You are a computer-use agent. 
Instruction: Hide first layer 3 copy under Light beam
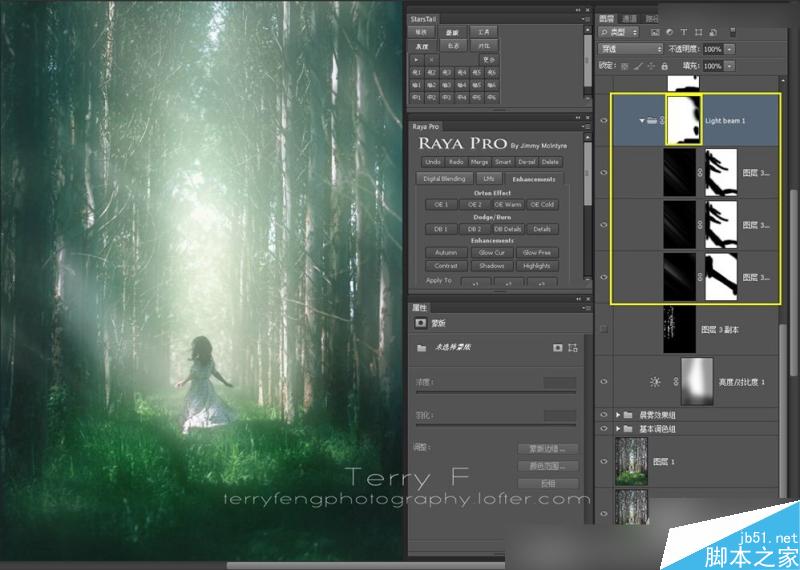[604, 173]
